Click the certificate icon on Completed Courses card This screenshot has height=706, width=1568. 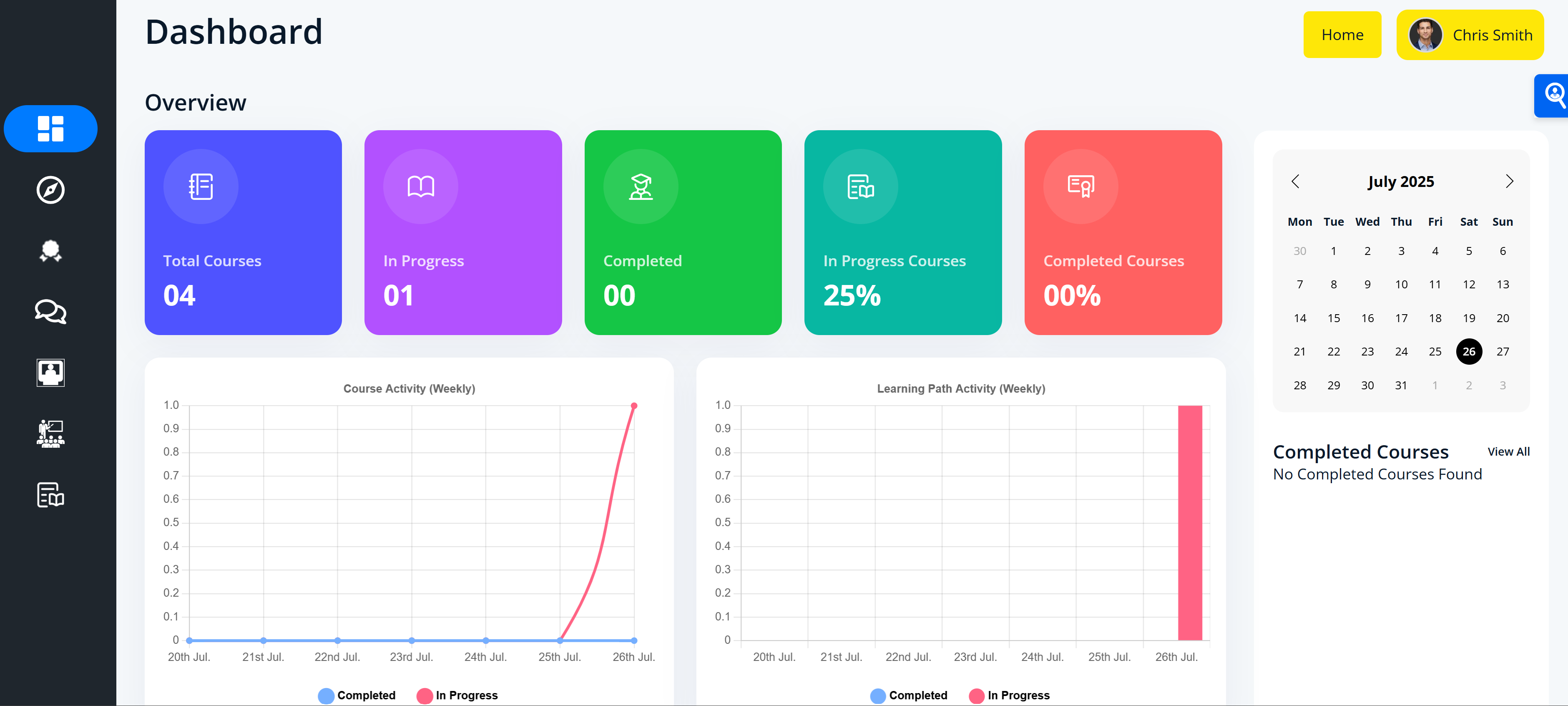pyautogui.click(x=1081, y=187)
